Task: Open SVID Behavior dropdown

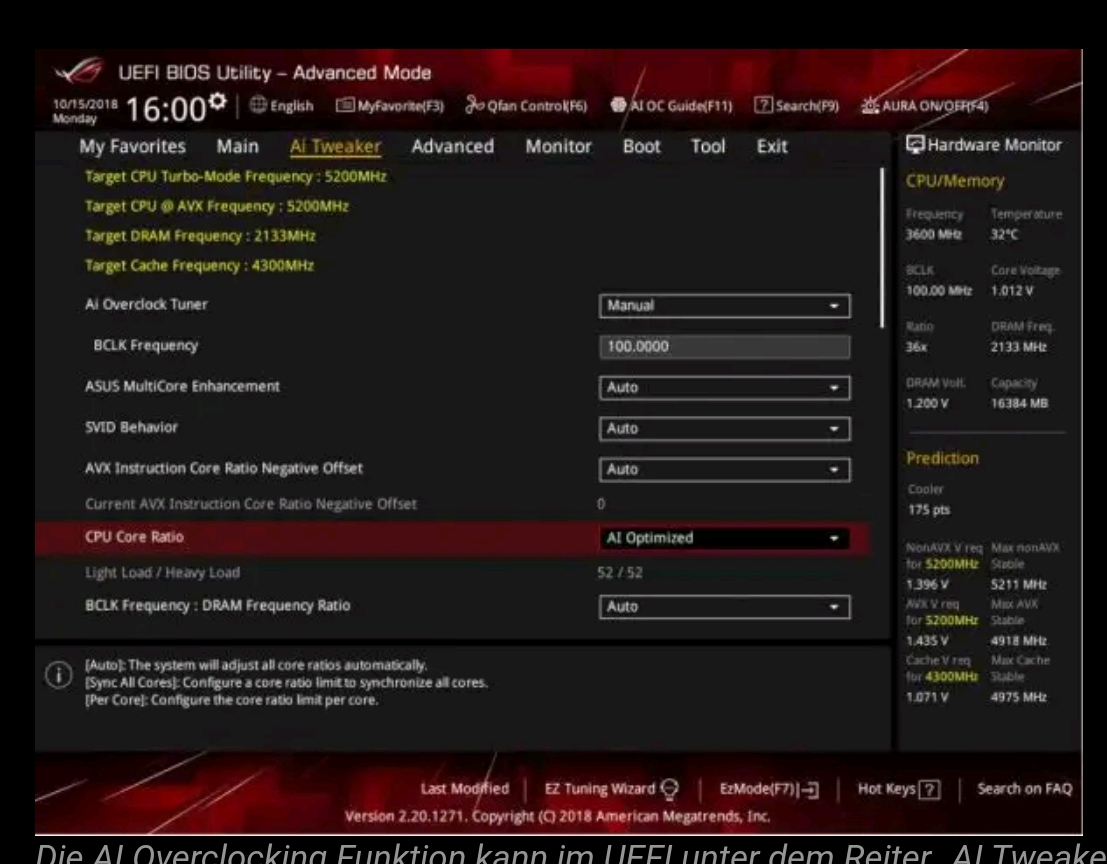Action: click(x=724, y=428)
